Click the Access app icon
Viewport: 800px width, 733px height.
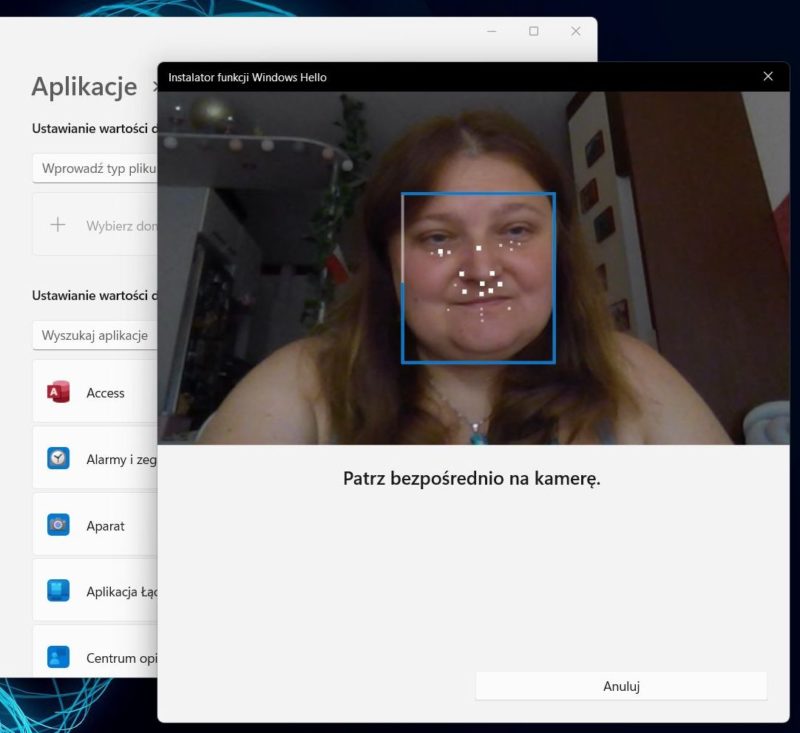pos(58,392)
